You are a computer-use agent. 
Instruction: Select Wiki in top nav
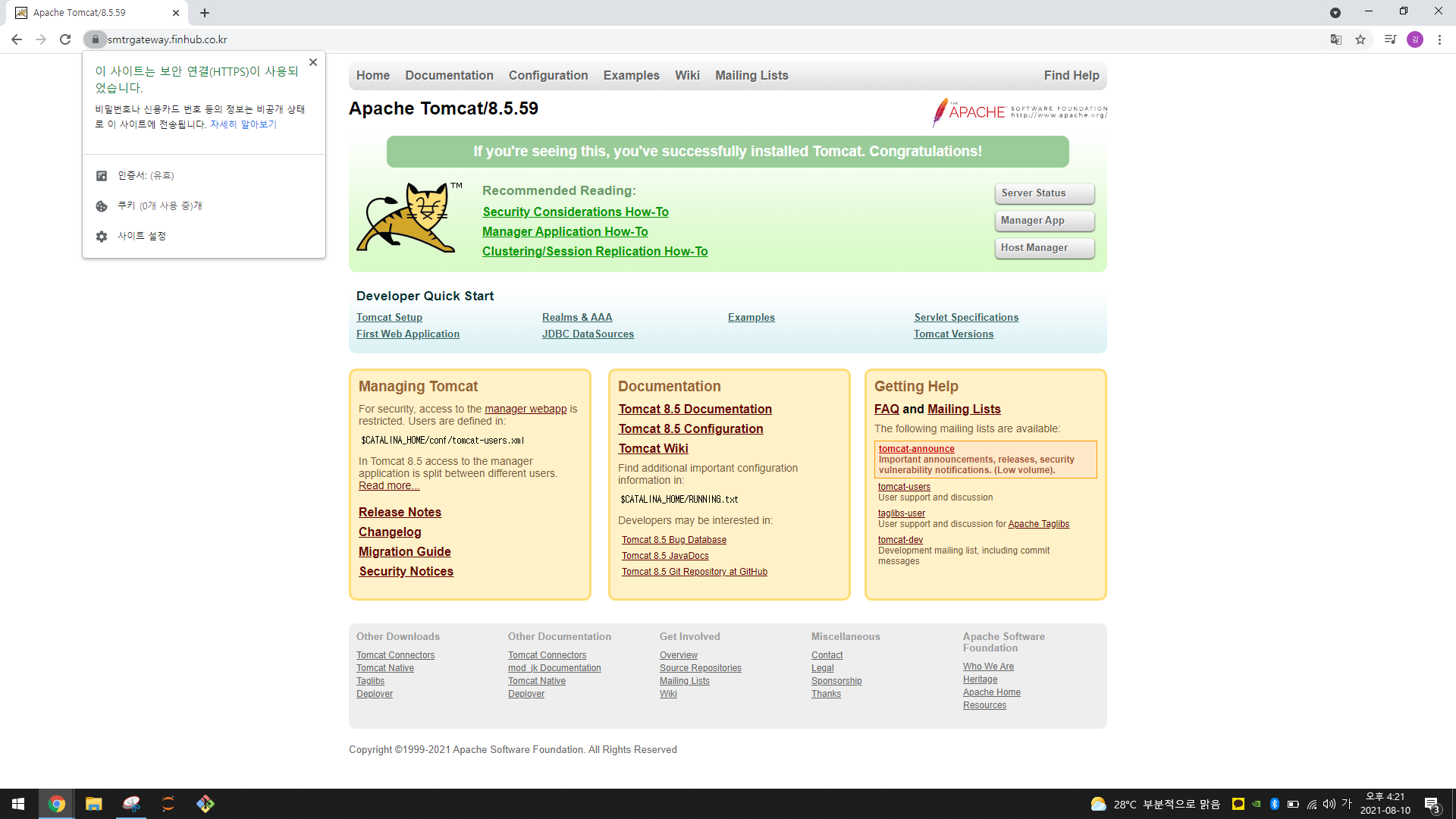(x=687, y=75)
